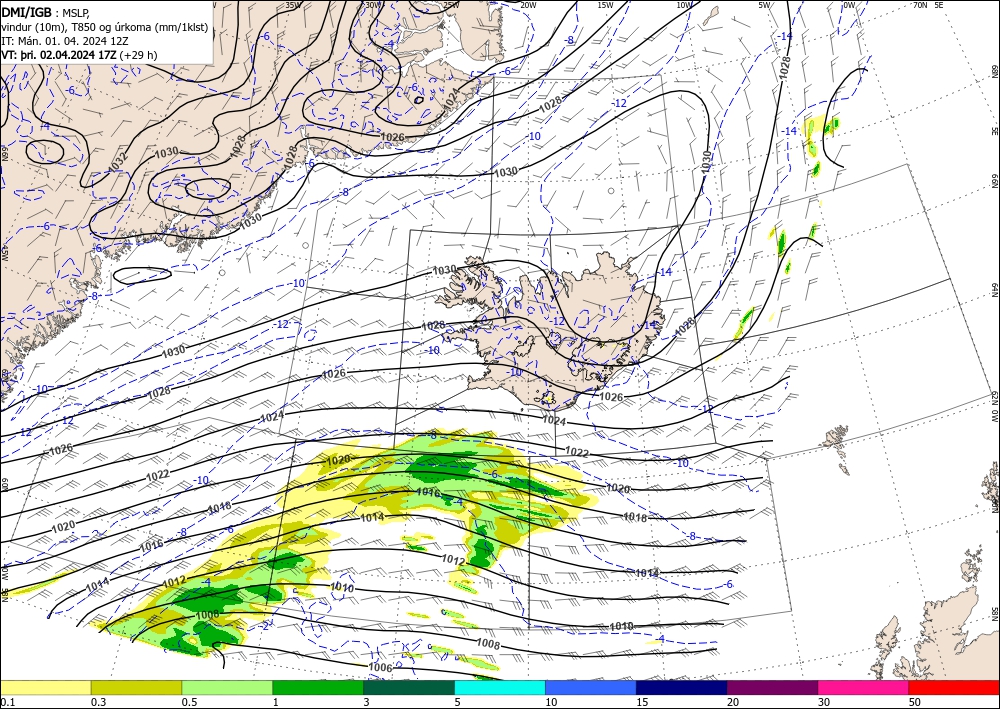This screenshot has height=709, width=1000.
Task: Select the 'IT: Mán. 01. 04. 2024 12Z' line
Action: (x=65, y=40)
